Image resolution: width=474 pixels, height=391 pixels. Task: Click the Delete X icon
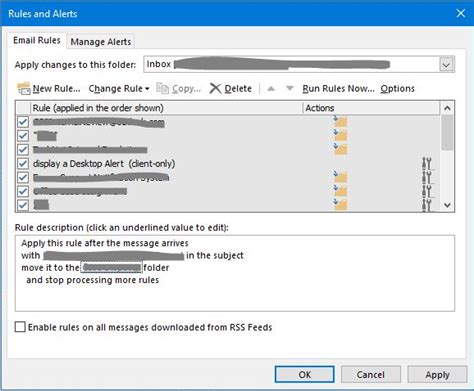(215, 89)
